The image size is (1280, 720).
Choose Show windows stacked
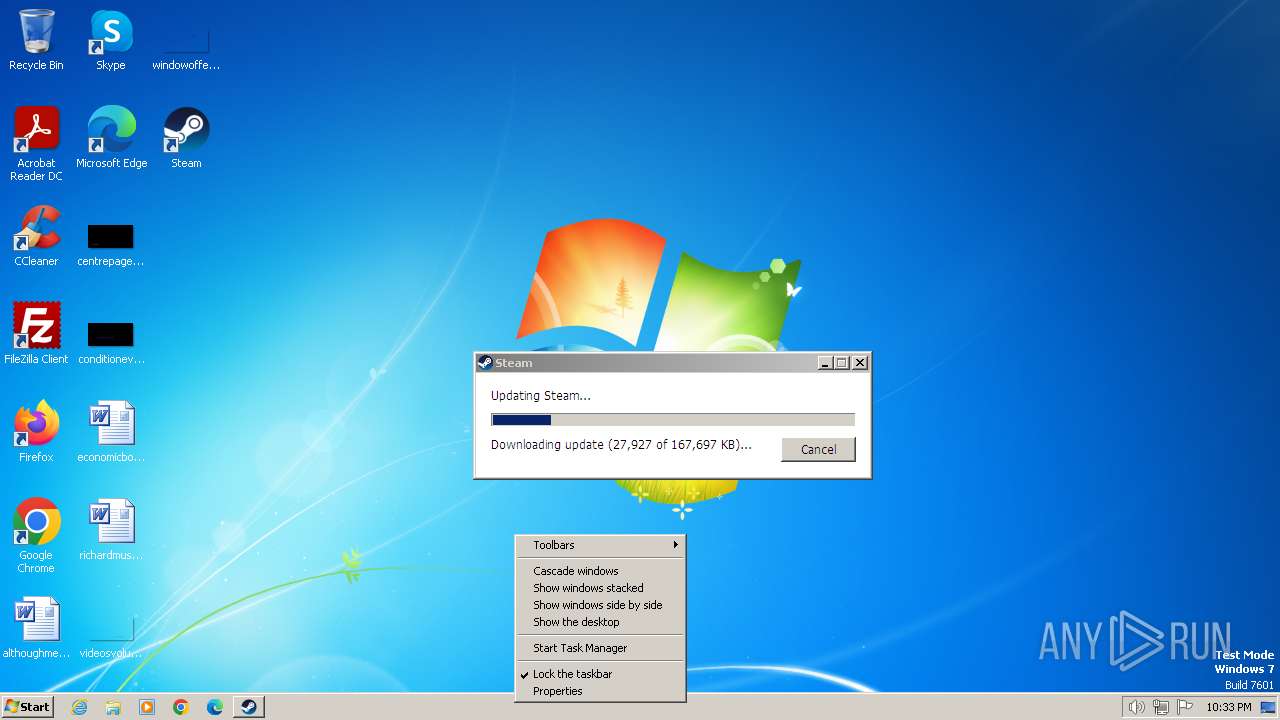click(600, 588)
